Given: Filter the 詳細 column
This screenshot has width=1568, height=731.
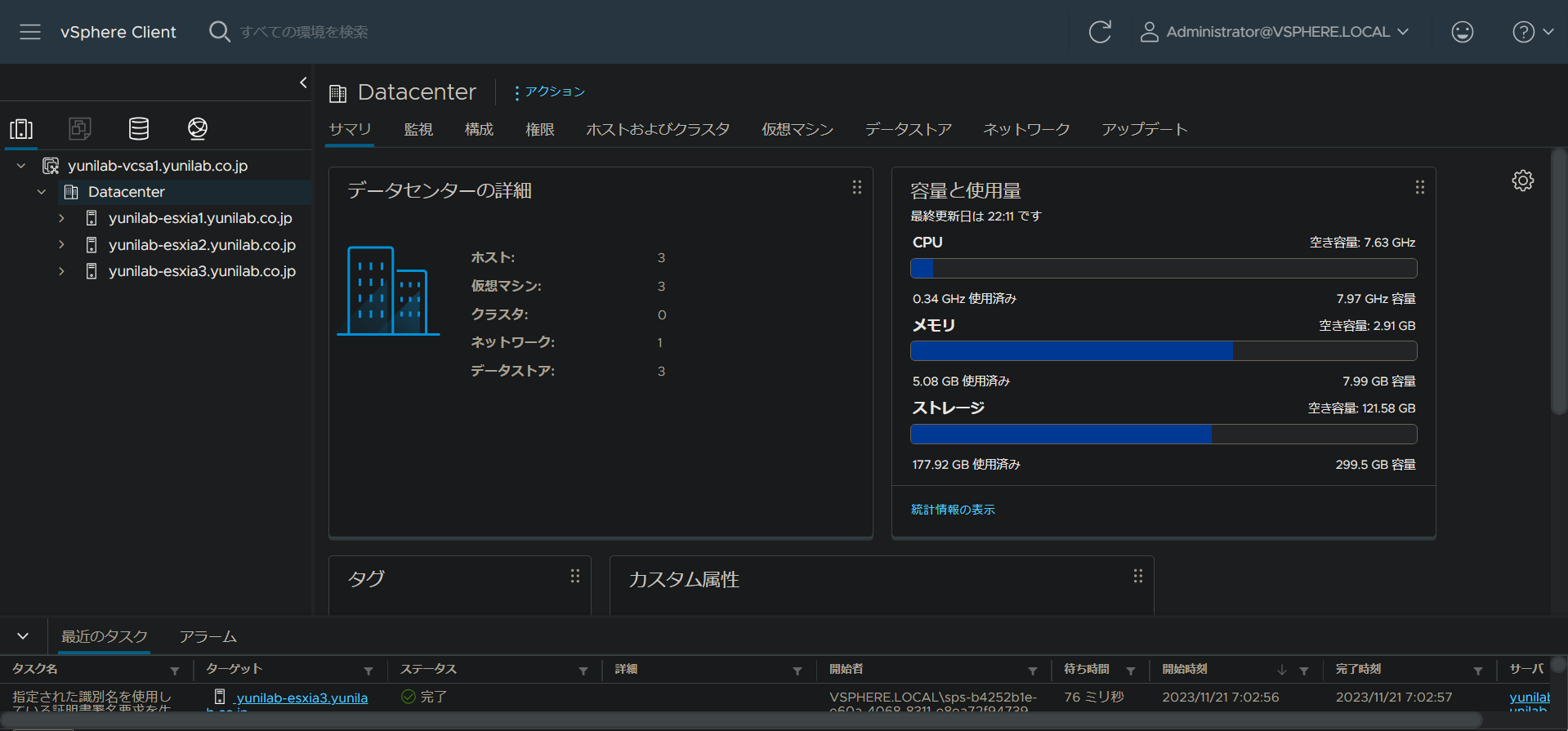Looking at the screenshot, I should point(797,671).
